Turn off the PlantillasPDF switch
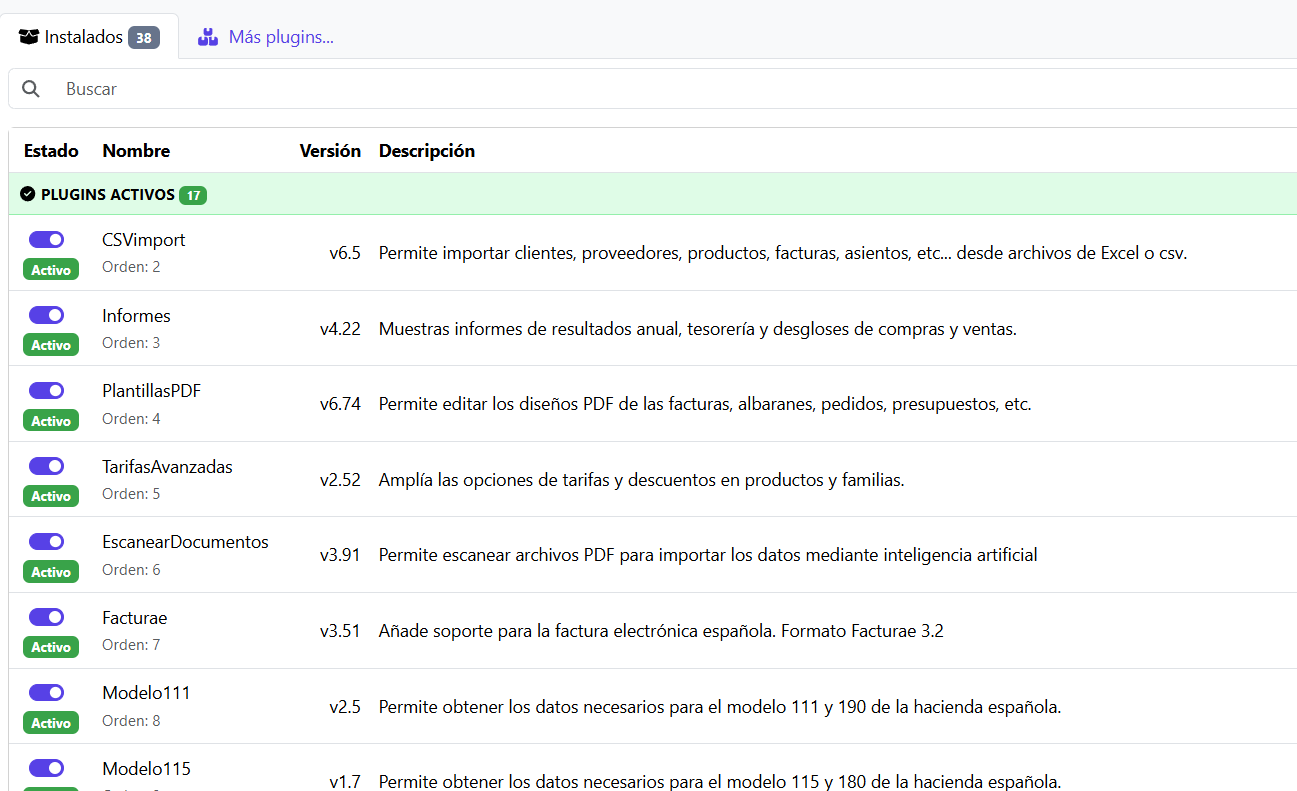This screenshot has width=1297, height=791. (46, 390)
